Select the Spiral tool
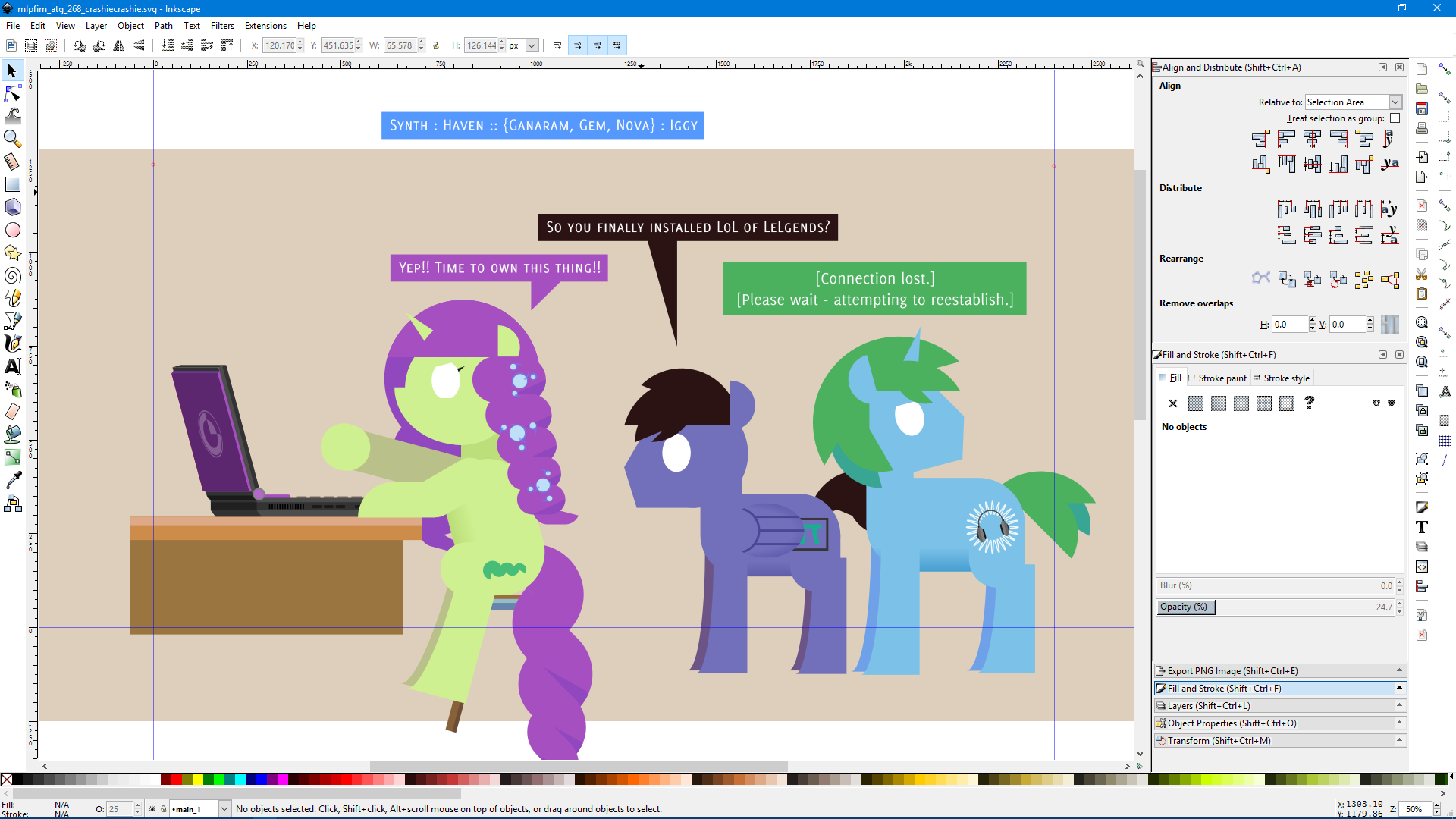 pos(12,275)
